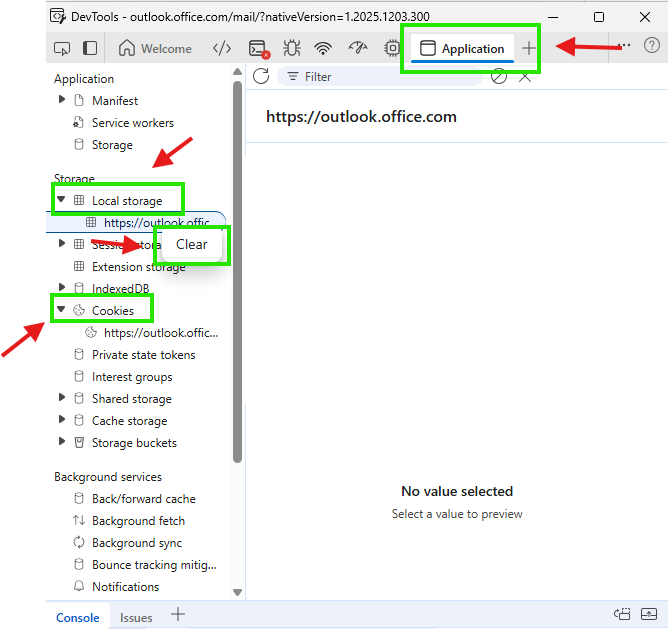Open Interest groups

pos(132,377)
